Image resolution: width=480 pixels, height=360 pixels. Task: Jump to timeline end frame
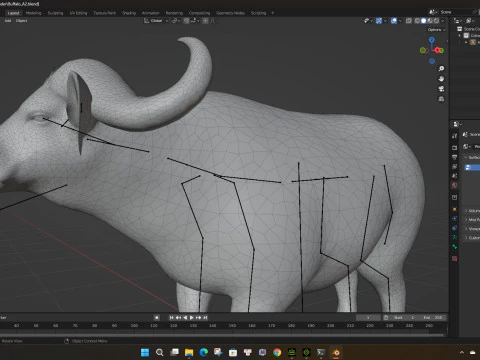click(x=205, y=318)
